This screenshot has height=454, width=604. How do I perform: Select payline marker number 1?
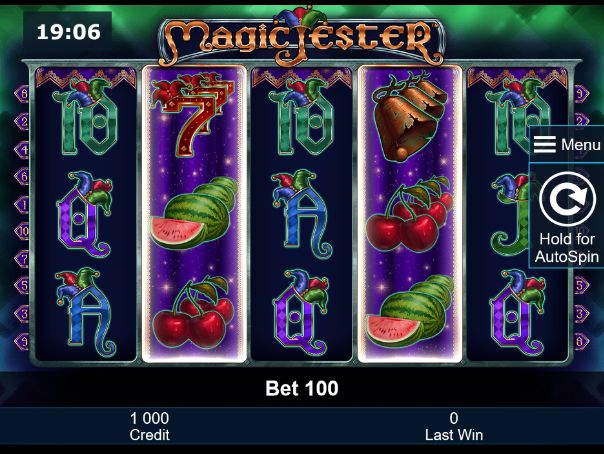pyautogui.click(x=22, y=204)
